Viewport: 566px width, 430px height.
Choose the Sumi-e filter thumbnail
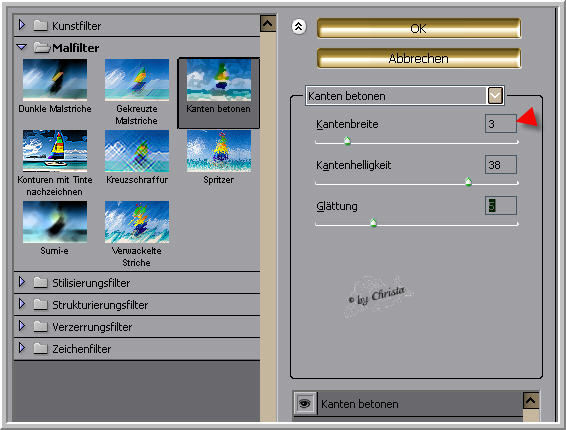[x=55, y=222]
